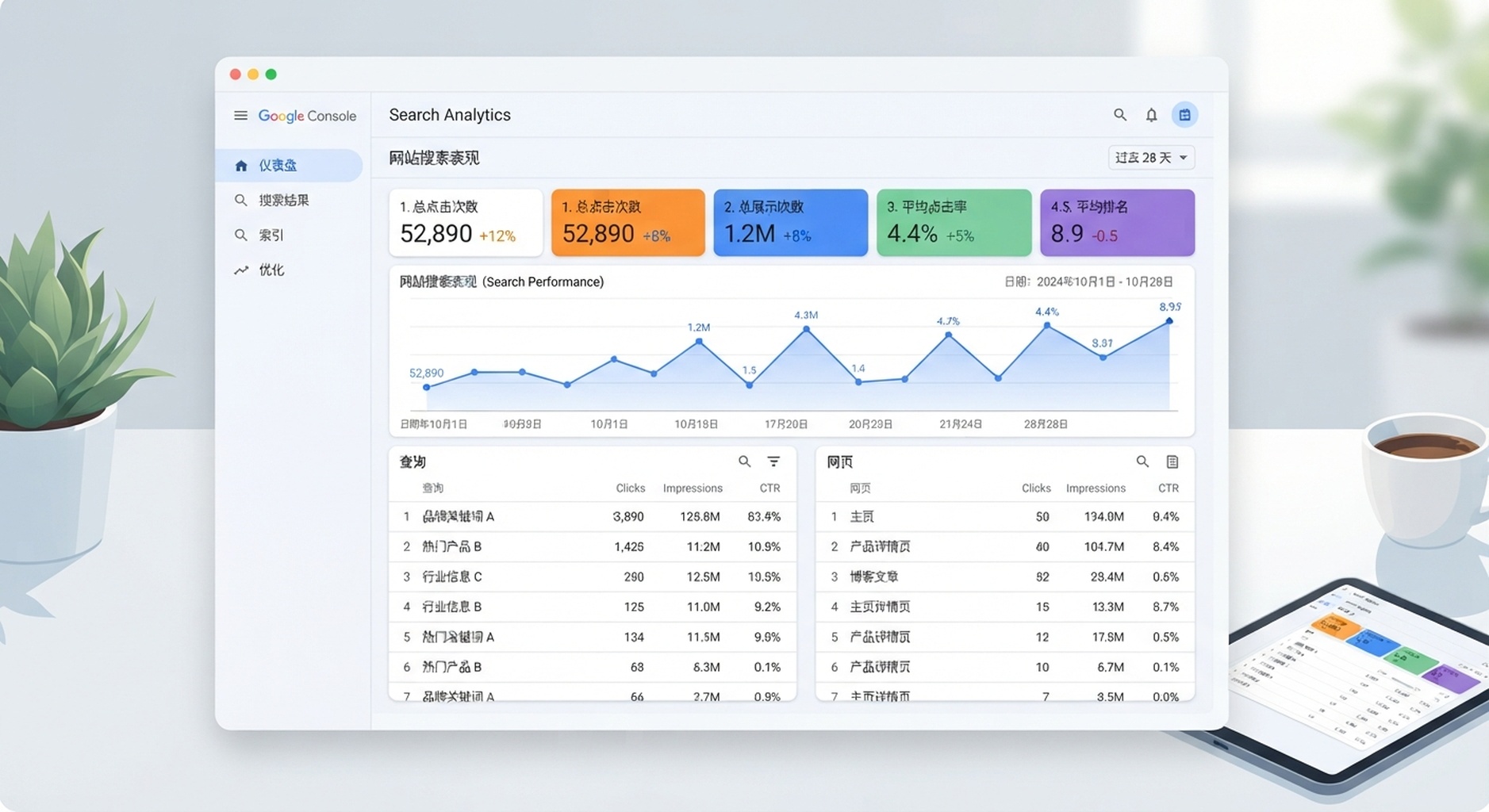Sort queries table by Clicks column
The image size is (1489, 812).
pos(631,488)
